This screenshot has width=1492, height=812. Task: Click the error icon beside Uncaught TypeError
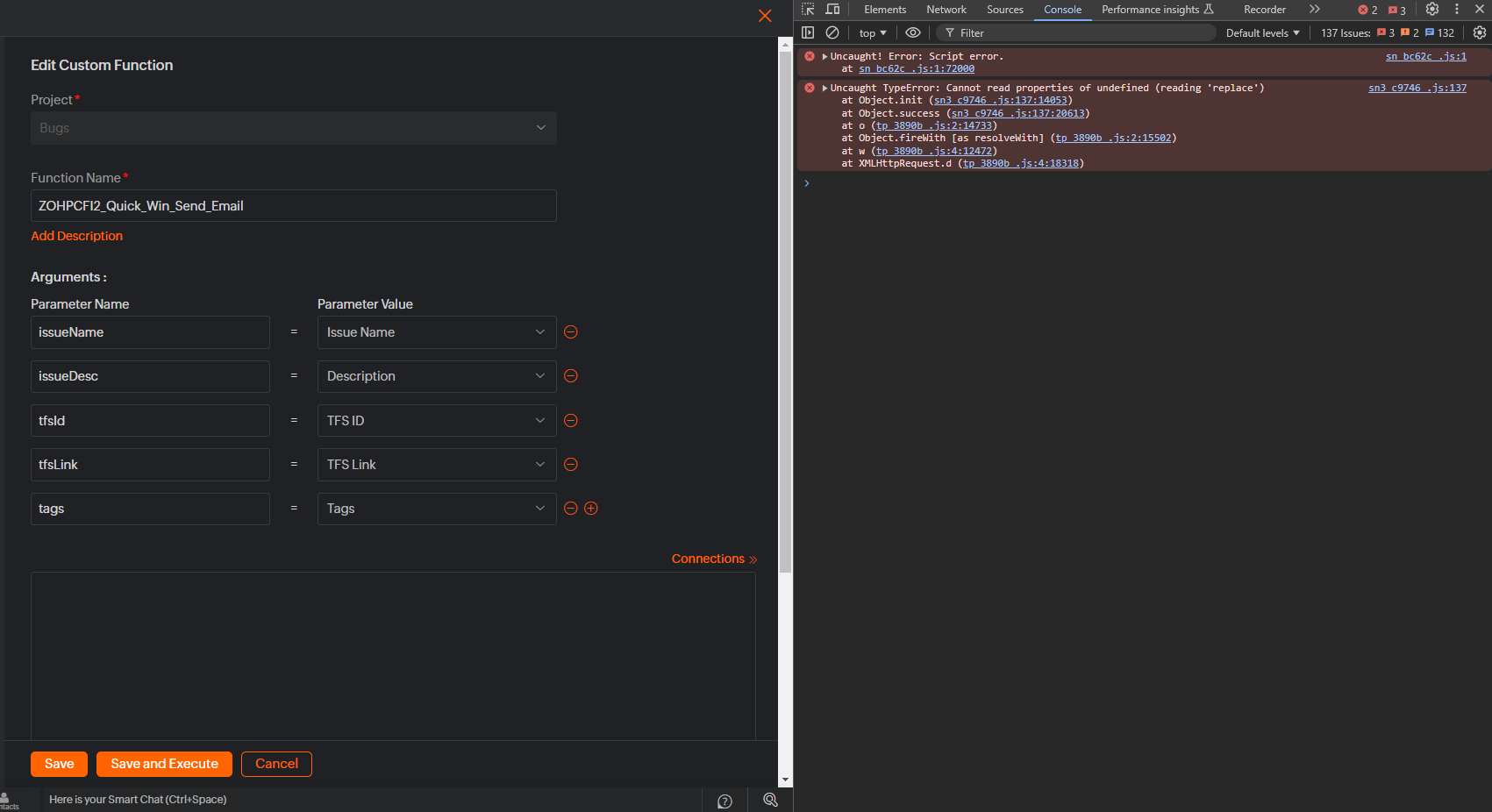coord(810,88)
